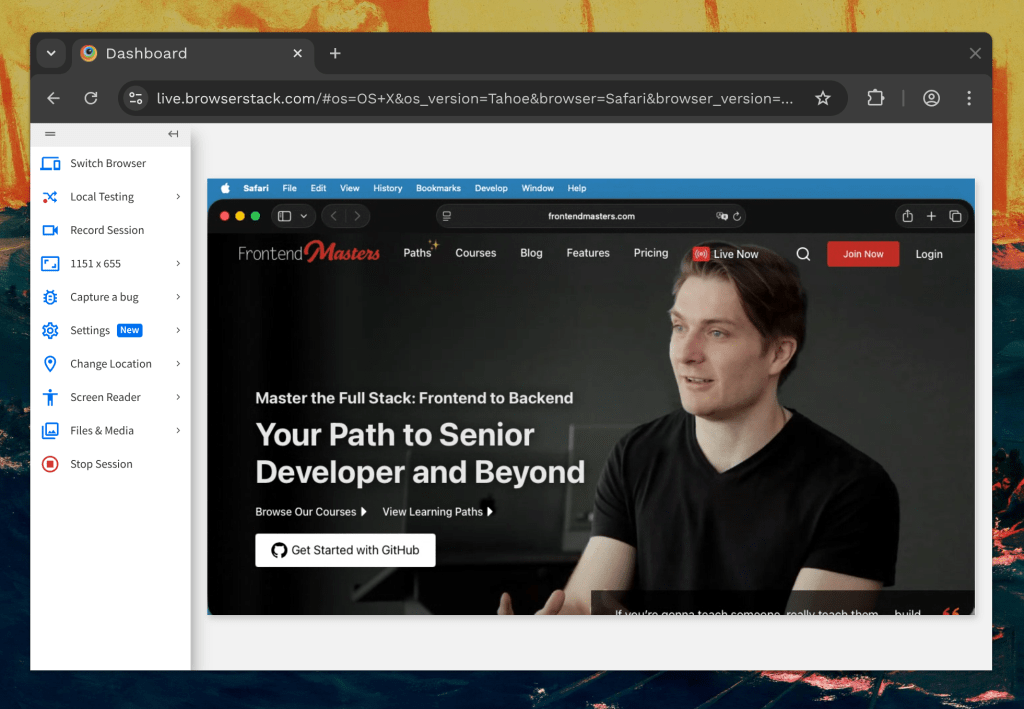Click Safari page reader icon in address bar
1024x709 pixels.
point(447,216)
